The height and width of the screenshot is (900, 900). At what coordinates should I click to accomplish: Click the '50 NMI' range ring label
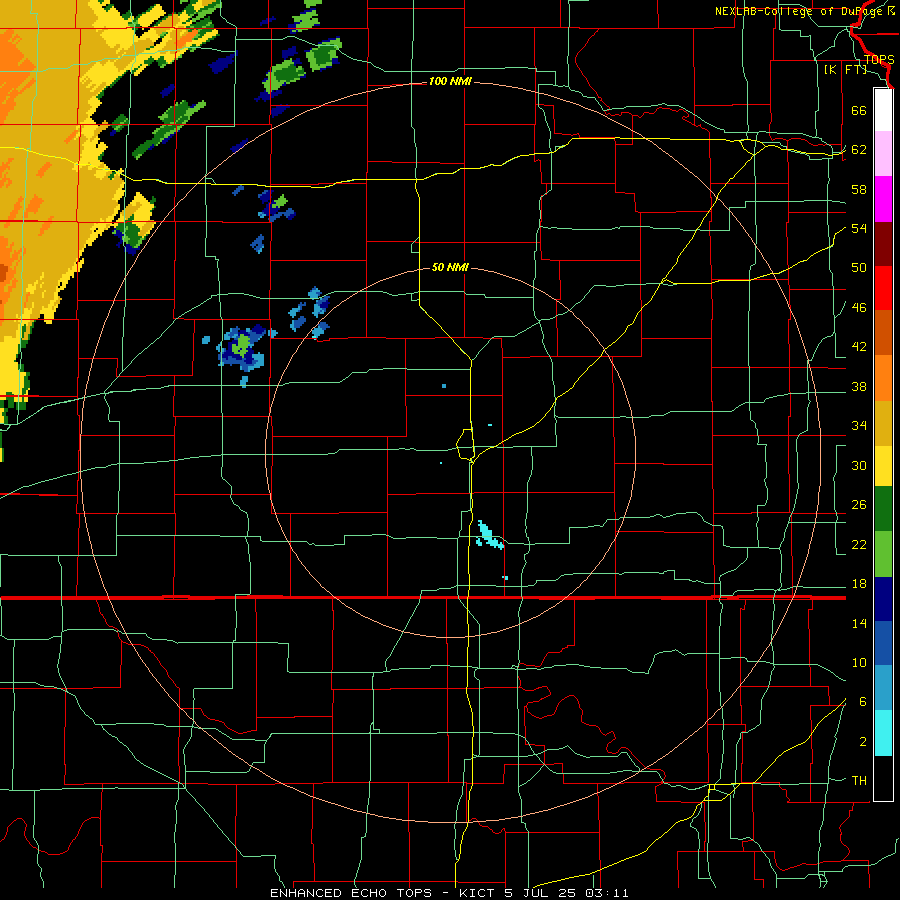(450, 267)
